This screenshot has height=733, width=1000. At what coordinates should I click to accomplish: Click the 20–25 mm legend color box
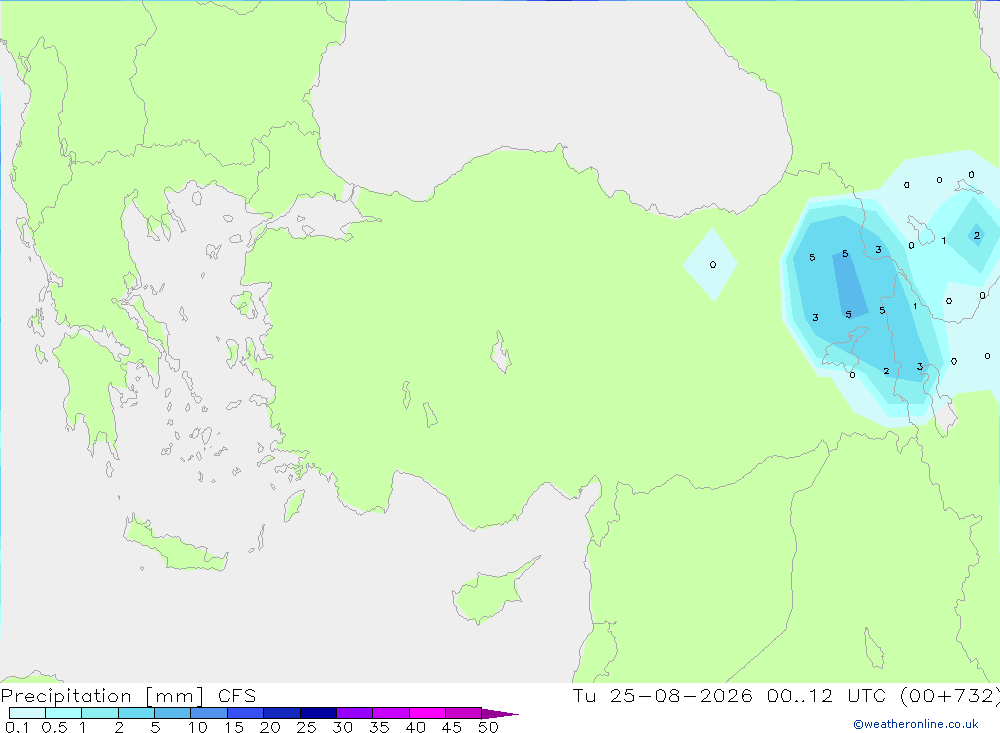[282, 713]
